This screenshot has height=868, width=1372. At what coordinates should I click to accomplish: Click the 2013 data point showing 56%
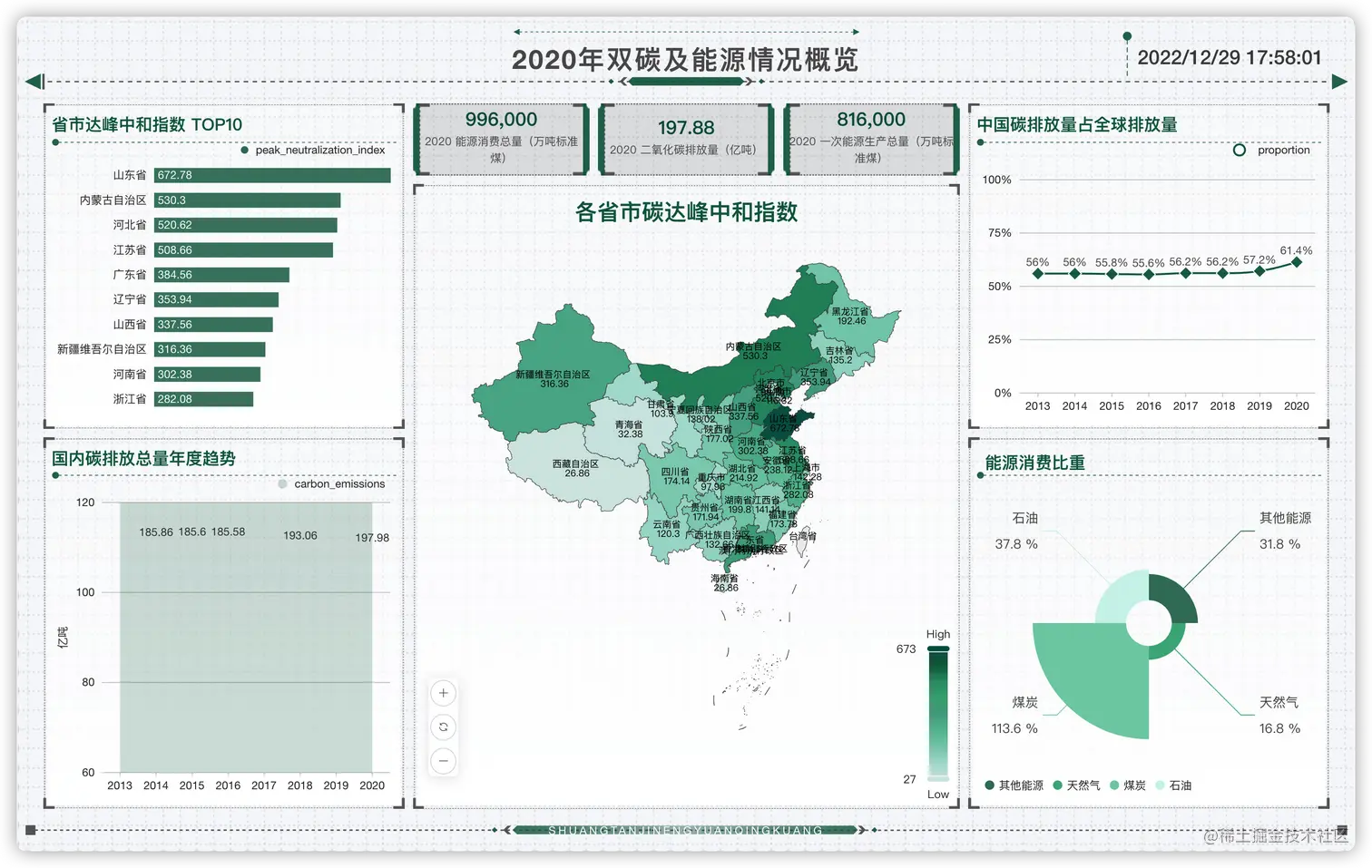[1037, 273]
